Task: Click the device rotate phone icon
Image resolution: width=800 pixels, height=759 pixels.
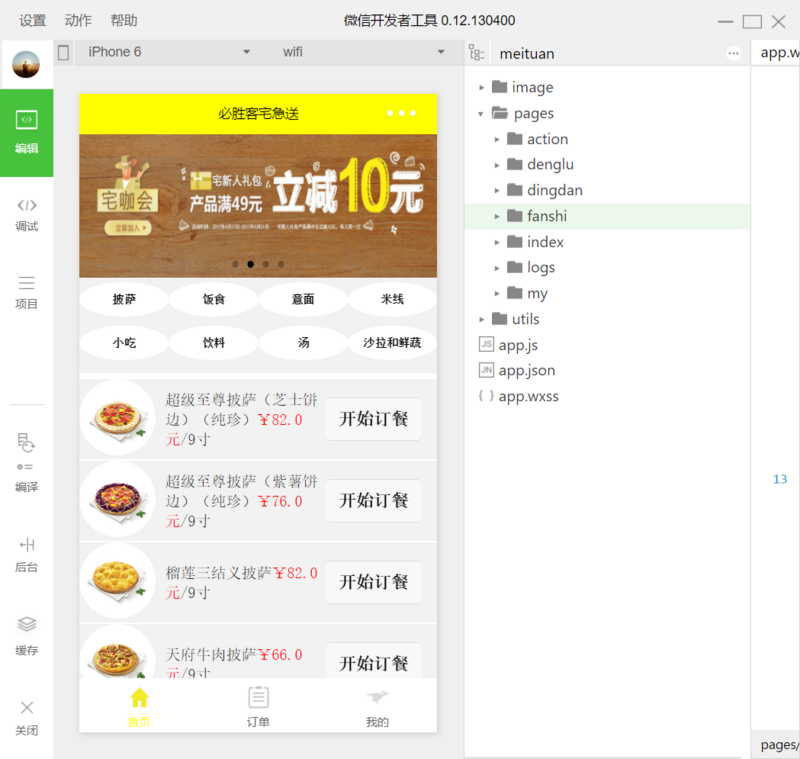Action: 63,53
